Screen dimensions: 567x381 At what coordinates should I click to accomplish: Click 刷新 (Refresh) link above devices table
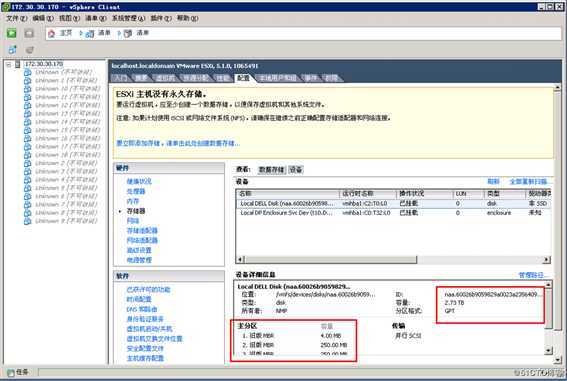493,181
